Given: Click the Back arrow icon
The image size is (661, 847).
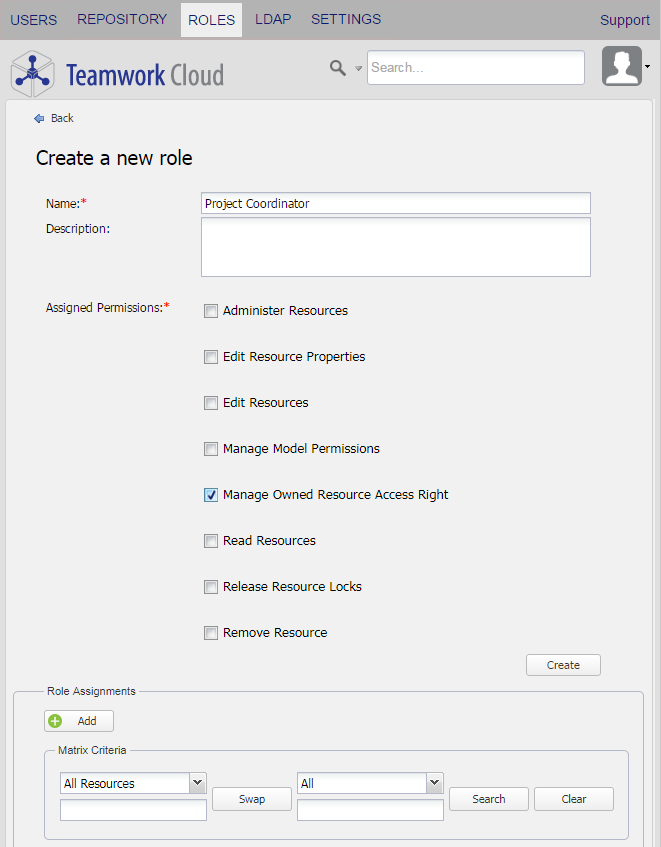Looking at the screenshot, I should pyautogui.click(x=39, y=118).
